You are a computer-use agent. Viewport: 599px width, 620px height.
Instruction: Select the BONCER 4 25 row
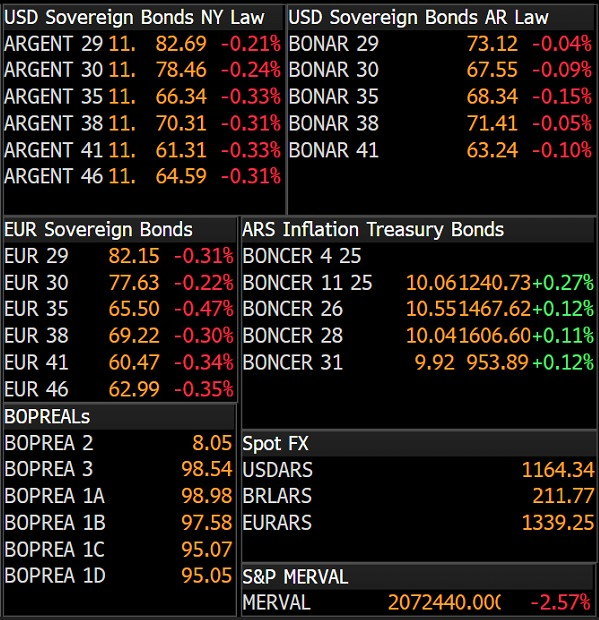(418, 256)
